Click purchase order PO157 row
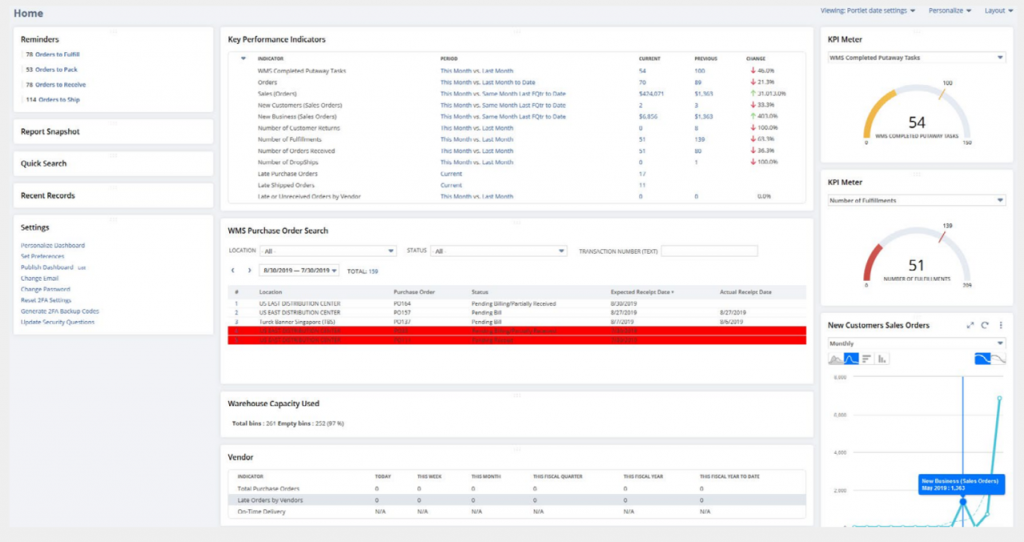Viewport: 1024px width, 542px height. (517, 313)
